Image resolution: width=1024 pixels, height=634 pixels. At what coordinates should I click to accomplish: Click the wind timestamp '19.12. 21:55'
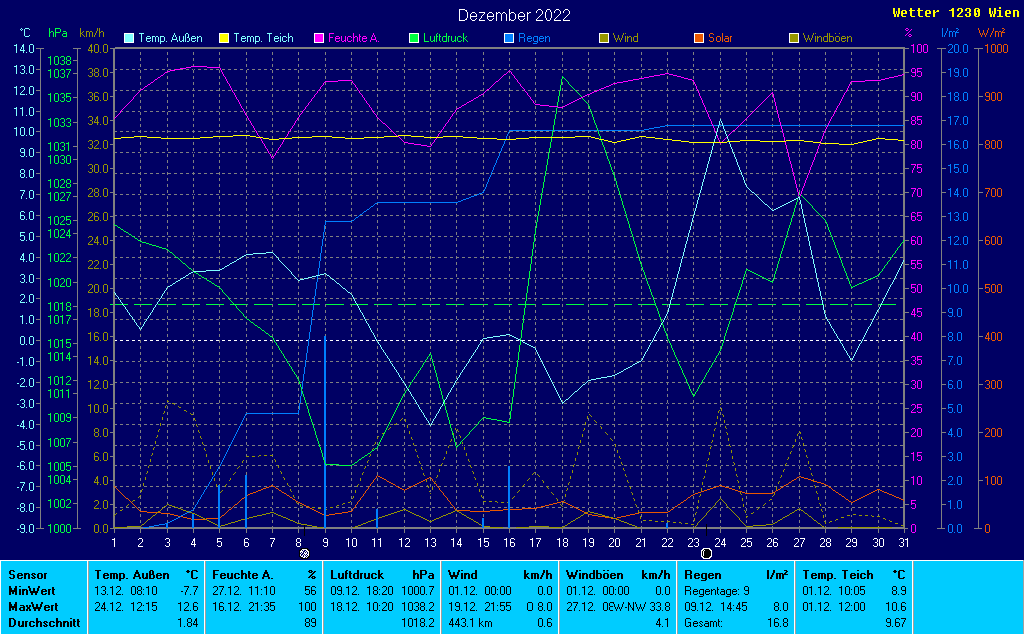click(479, 607)
